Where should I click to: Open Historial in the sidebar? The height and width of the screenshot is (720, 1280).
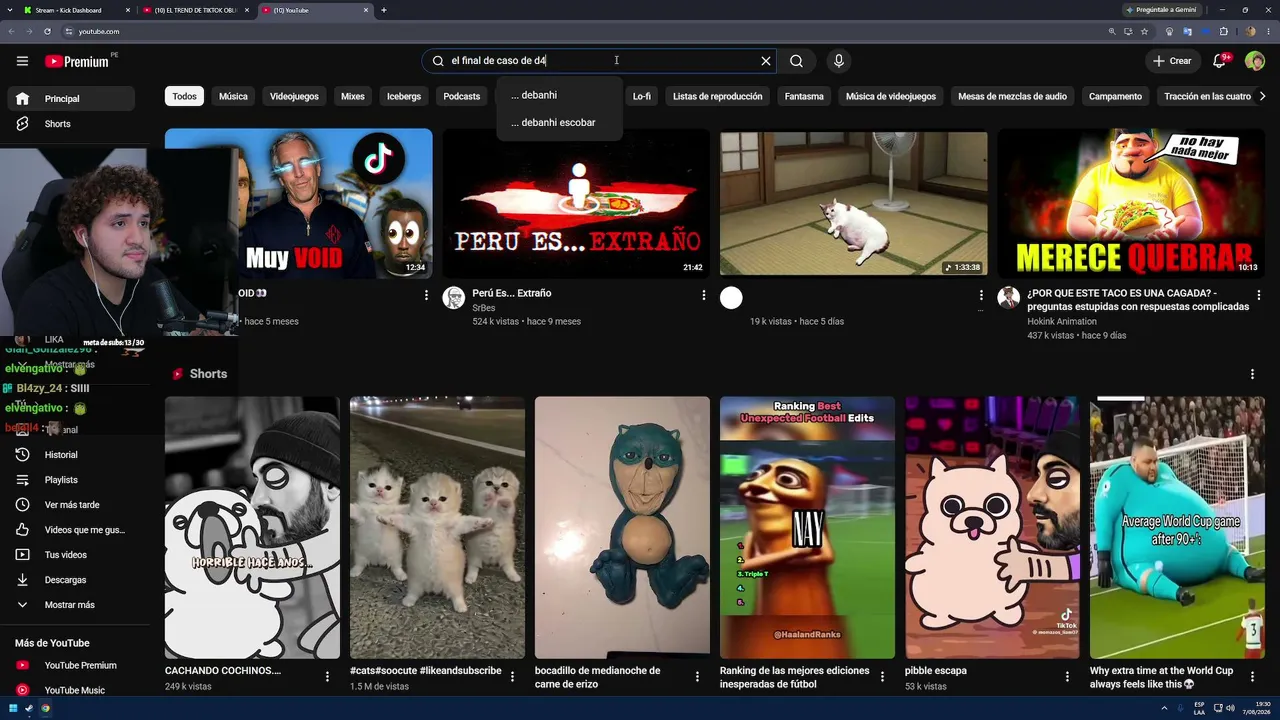point(70,455)
